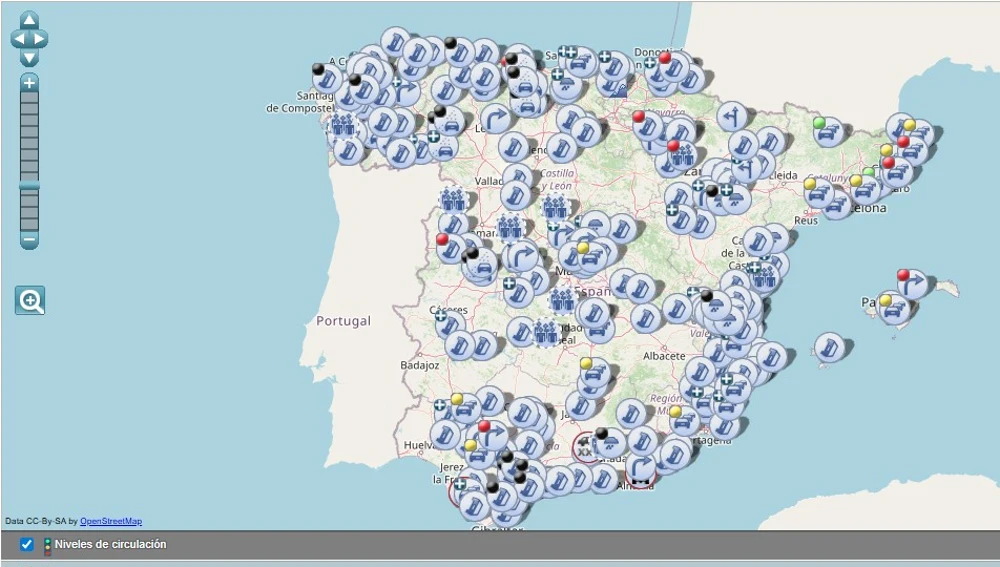Image resolution: width=1000 pixels, height=567 pixels.
Task: Pan the map up with the north arrow
Action: (x=29, y=21)
